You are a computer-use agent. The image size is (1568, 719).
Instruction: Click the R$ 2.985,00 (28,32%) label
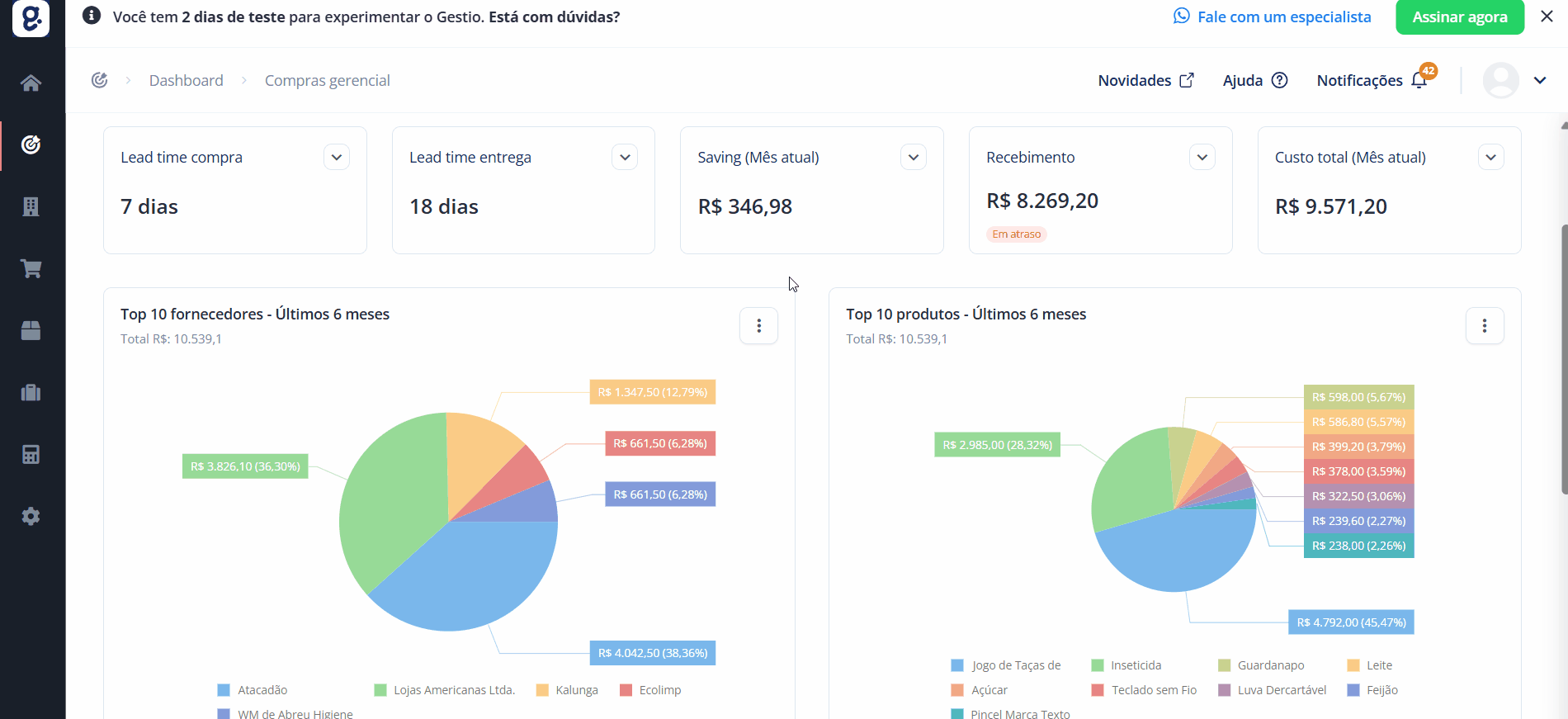[998, 445]
